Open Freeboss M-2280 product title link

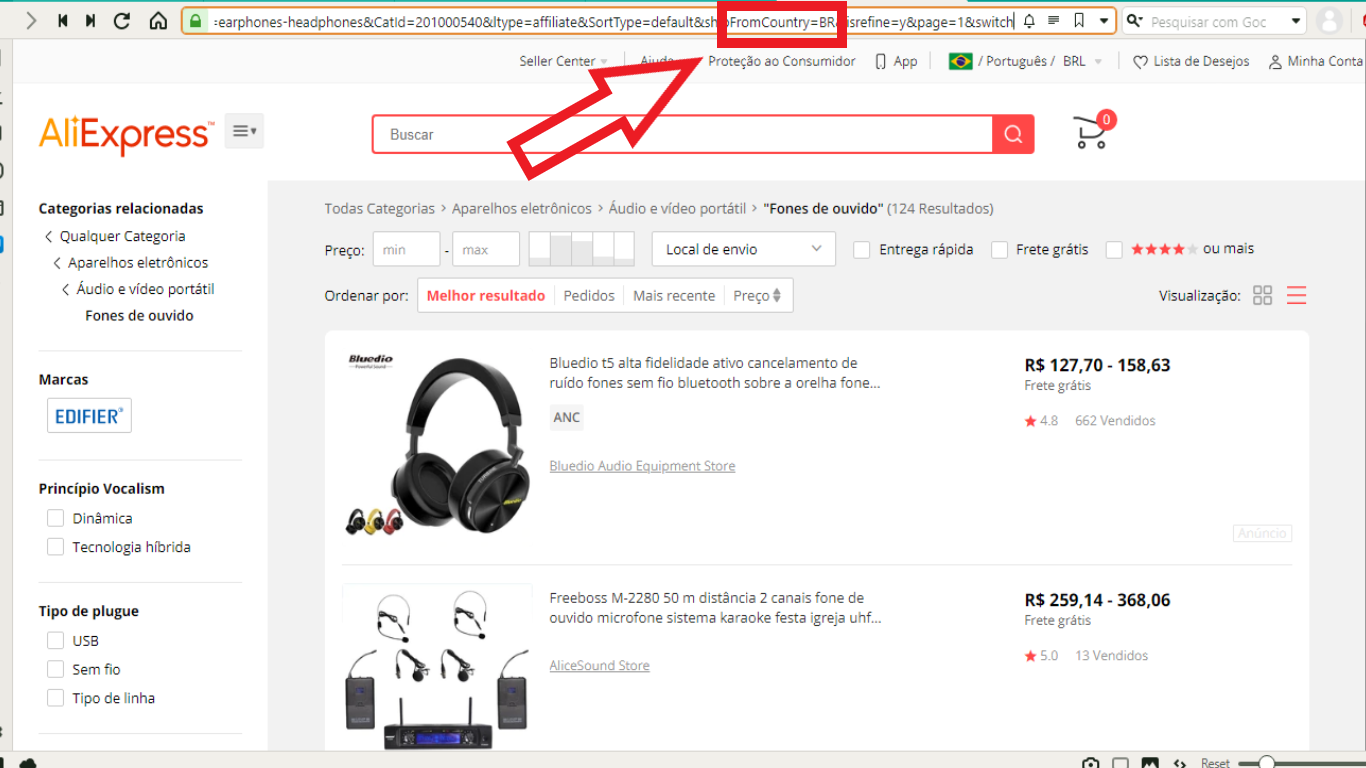(x=715, y=608)
